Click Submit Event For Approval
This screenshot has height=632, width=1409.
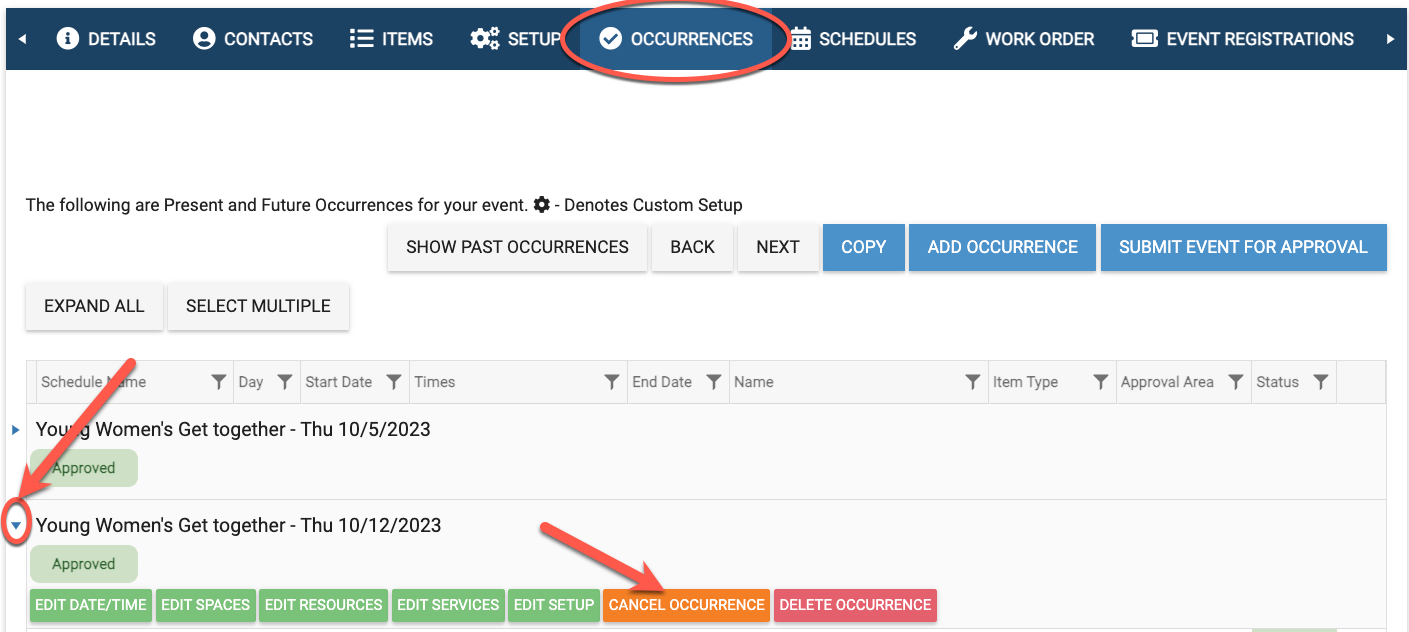click(x=1243, y=247)
